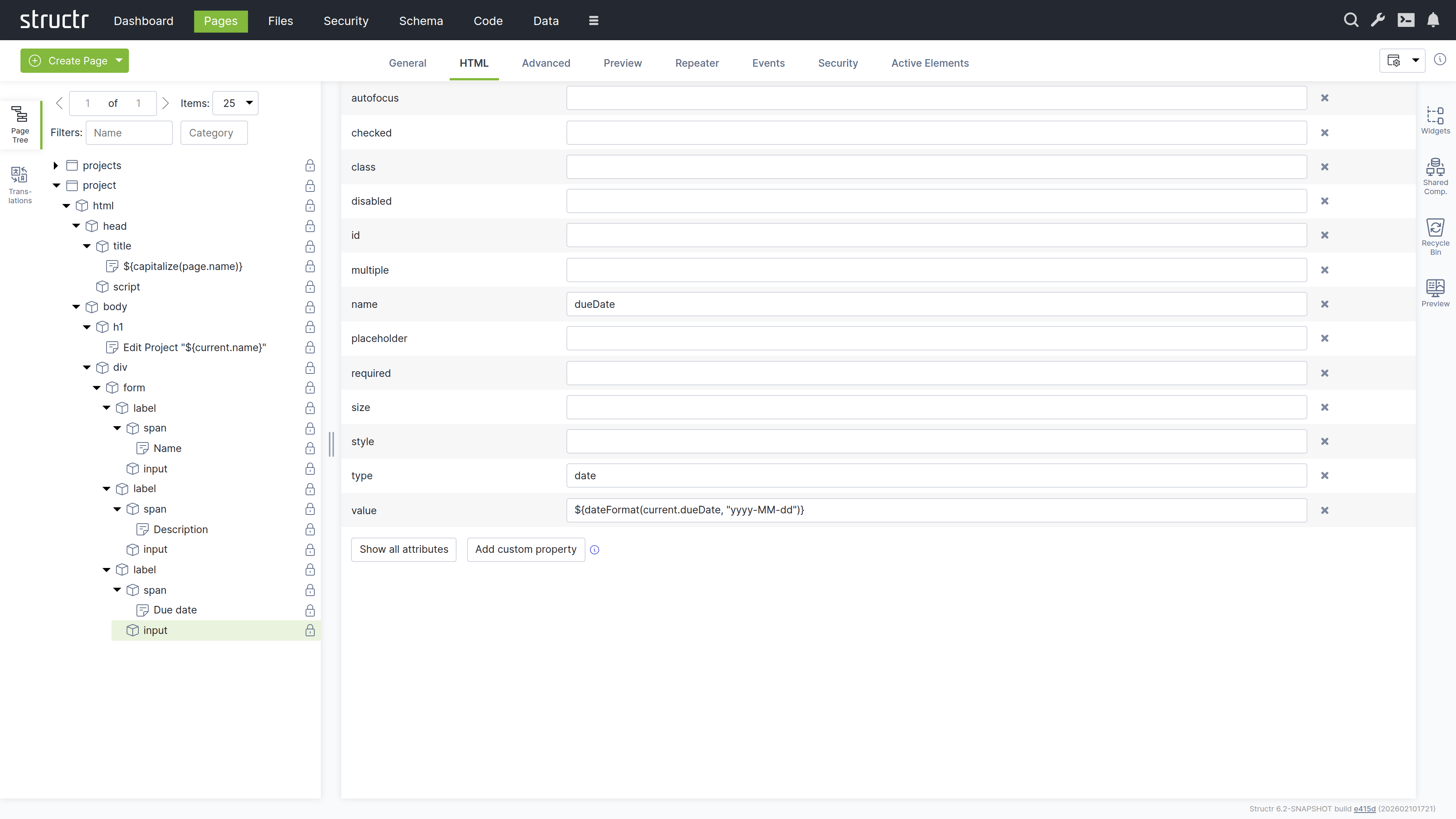Open the Widgets panel
Viewport: 1456px width, 819px height.
point(1436,120)
